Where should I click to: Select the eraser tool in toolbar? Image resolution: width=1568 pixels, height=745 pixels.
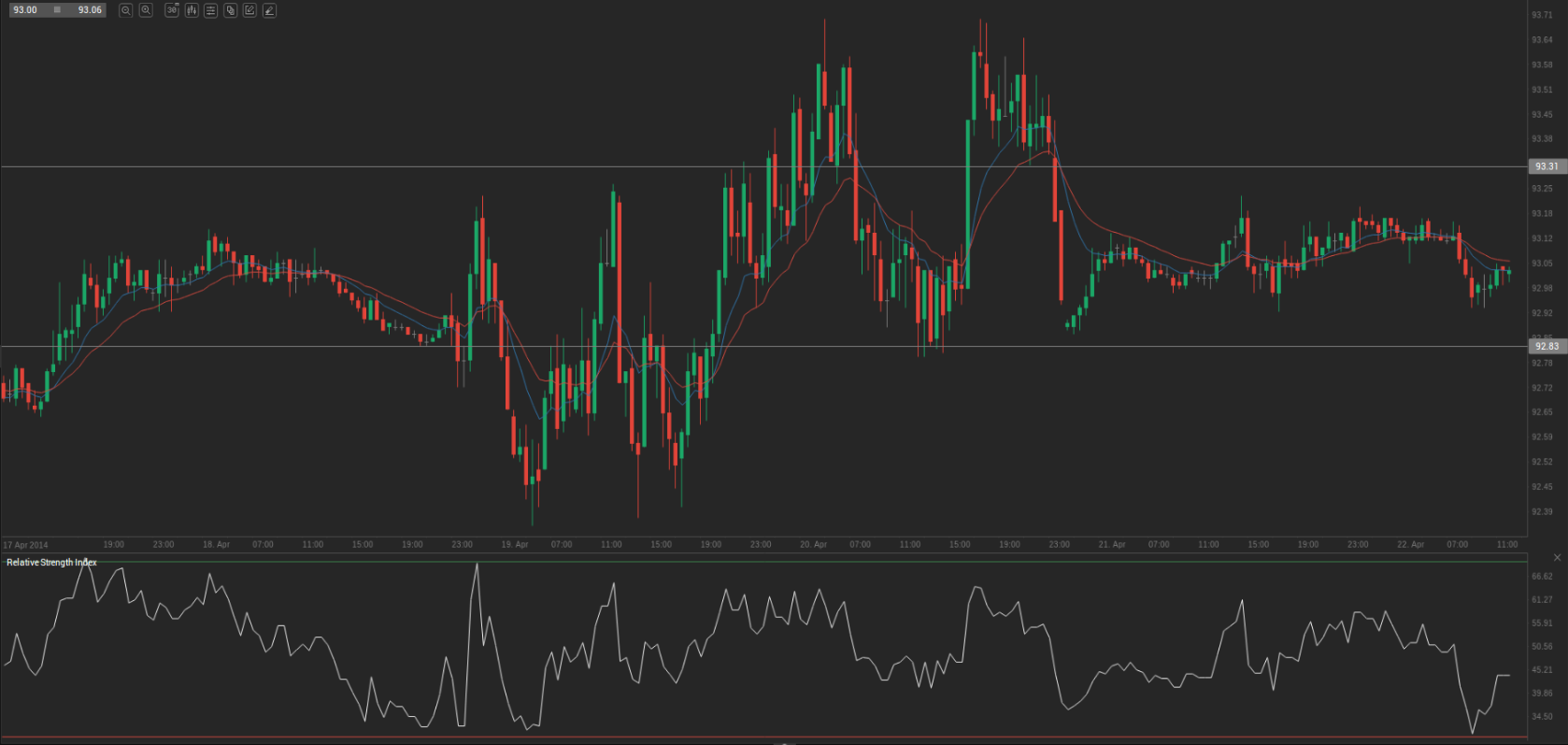click(269, 10)
